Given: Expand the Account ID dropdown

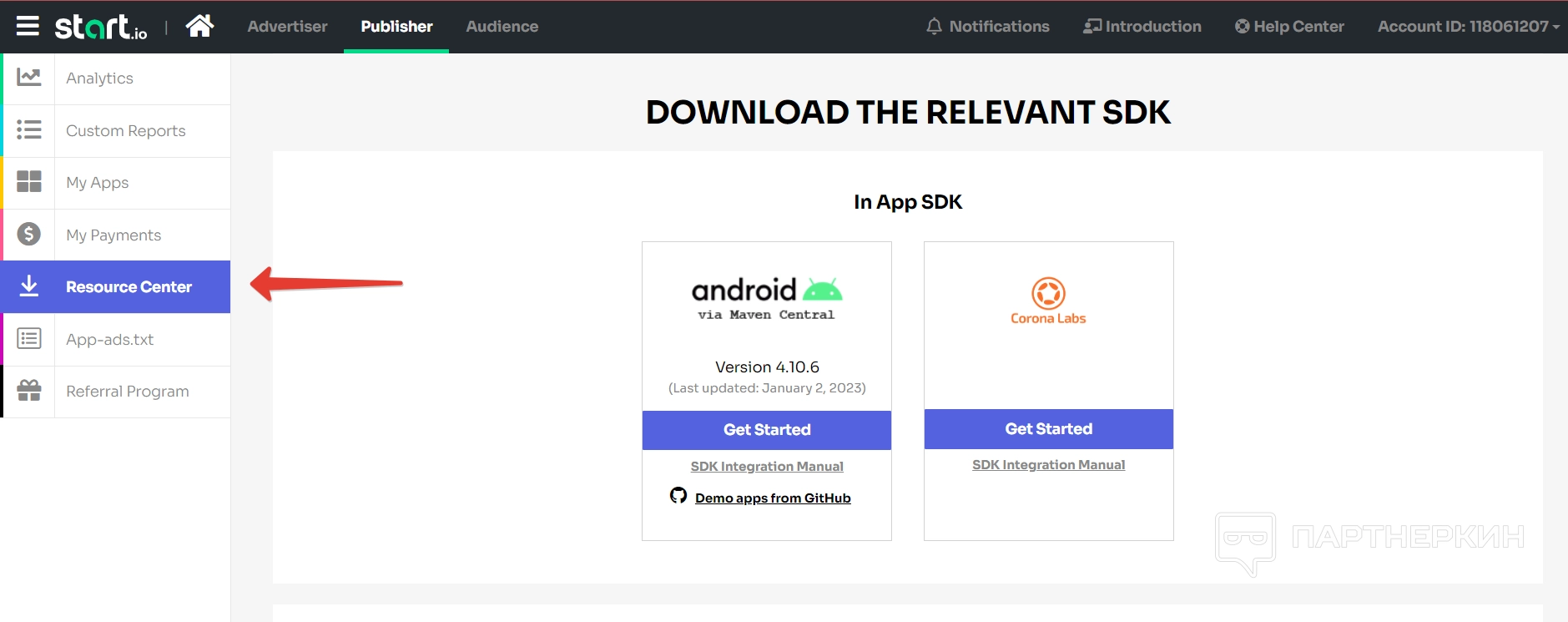Looking at the screenshot, I should [x=1469, y=27].
